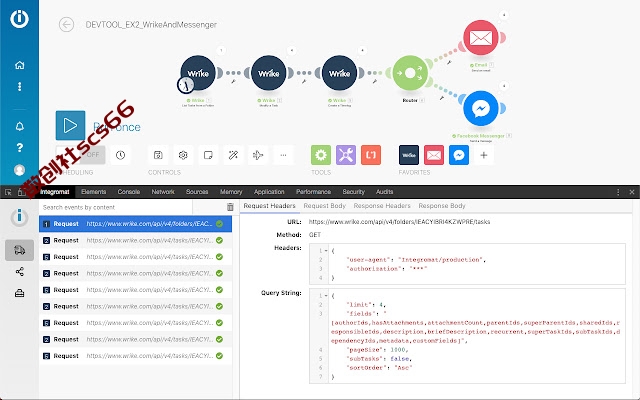Collapse the Query String JSON fold arrow
Screen dimensions: 640x400
(326, 296)
